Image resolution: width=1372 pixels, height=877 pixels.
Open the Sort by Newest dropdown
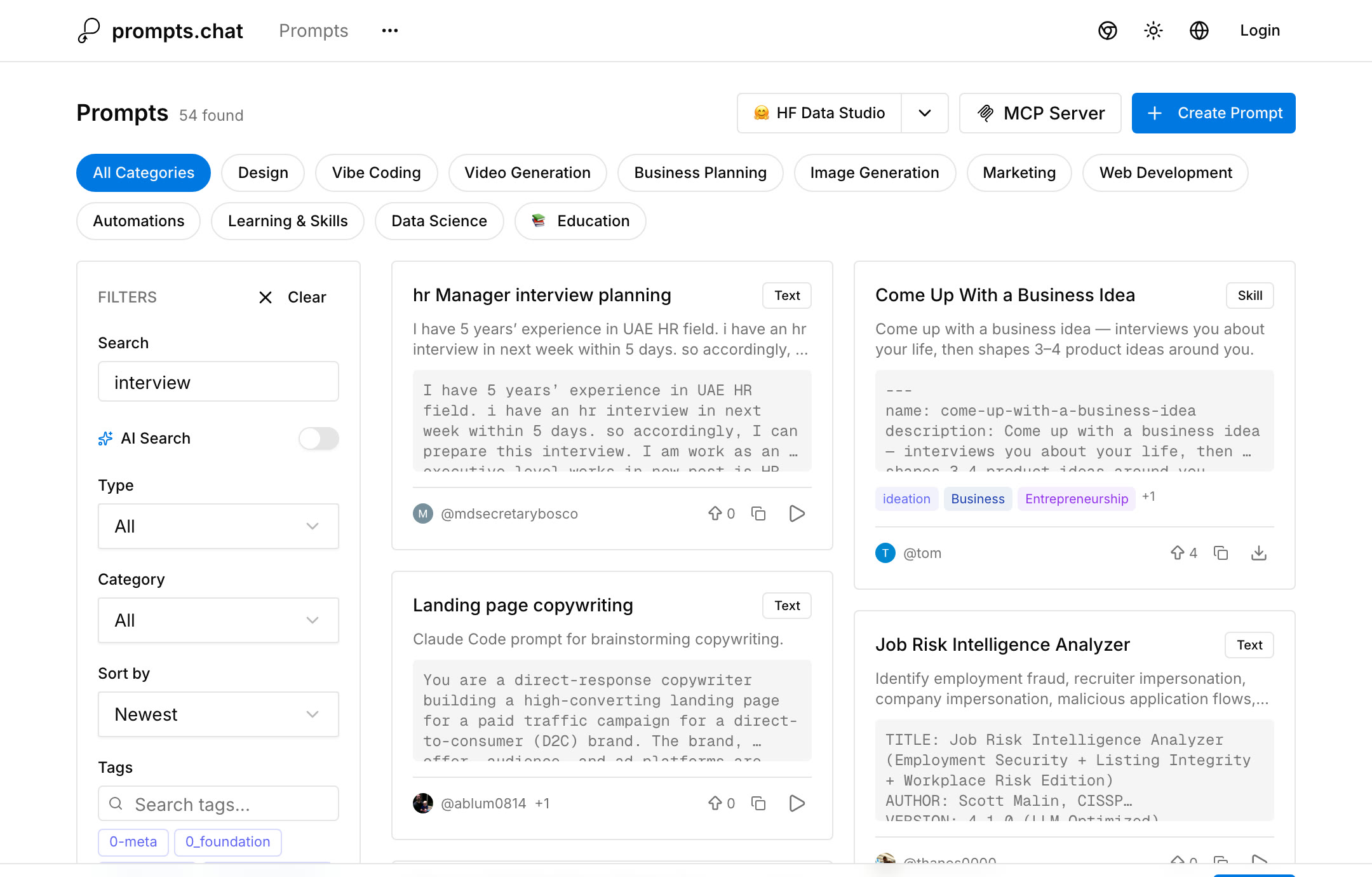[219, 714]
